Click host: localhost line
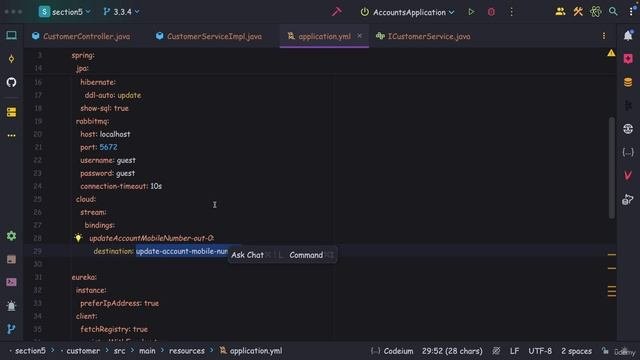640x360 pixels. click(x=105, y=134)
